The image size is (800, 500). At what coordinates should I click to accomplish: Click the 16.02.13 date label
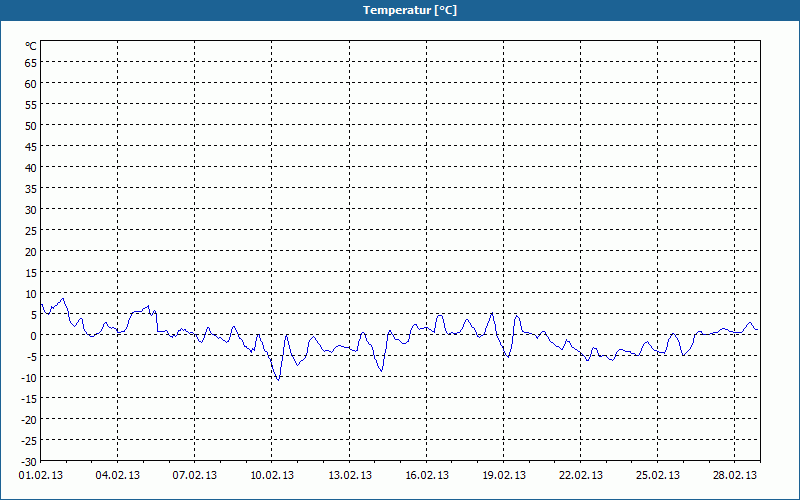point(427,476)
